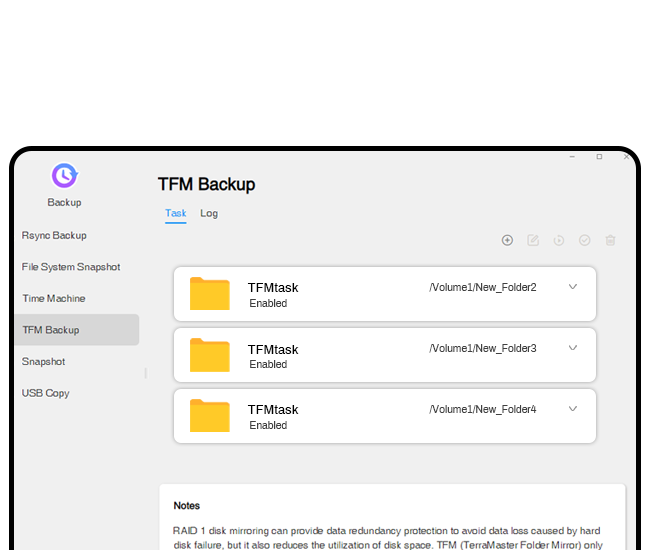Expand the New_Folder2 task details chevron
The height and width of the screenshot is (550, 648).
click(x=573, y=287)
